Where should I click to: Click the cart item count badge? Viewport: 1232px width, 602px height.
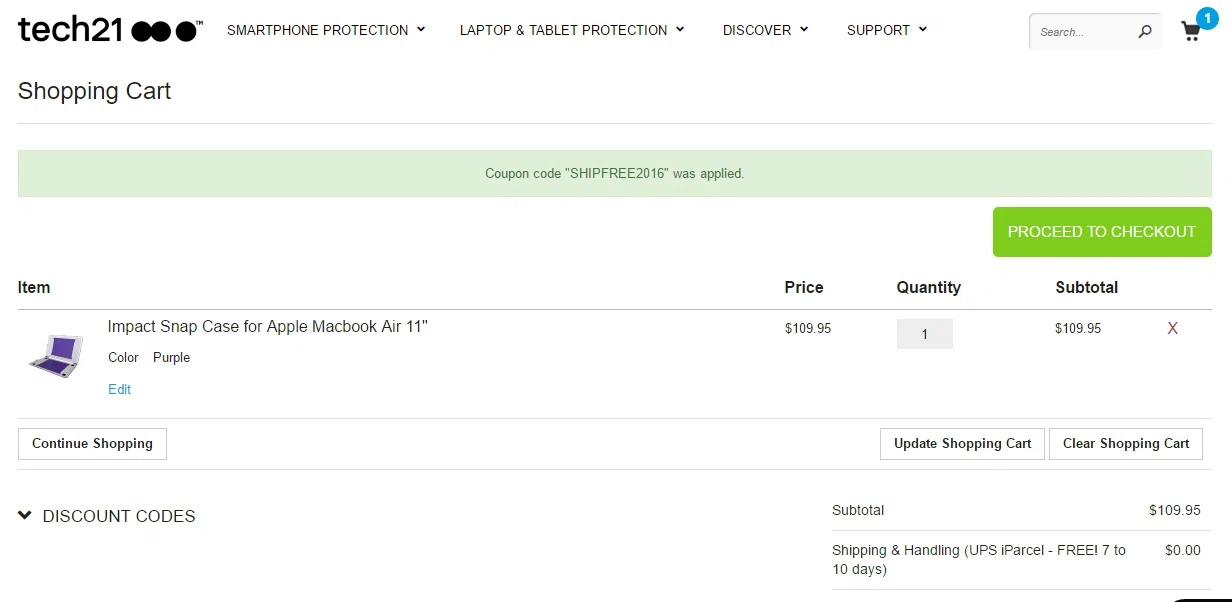coord(1207,17)
